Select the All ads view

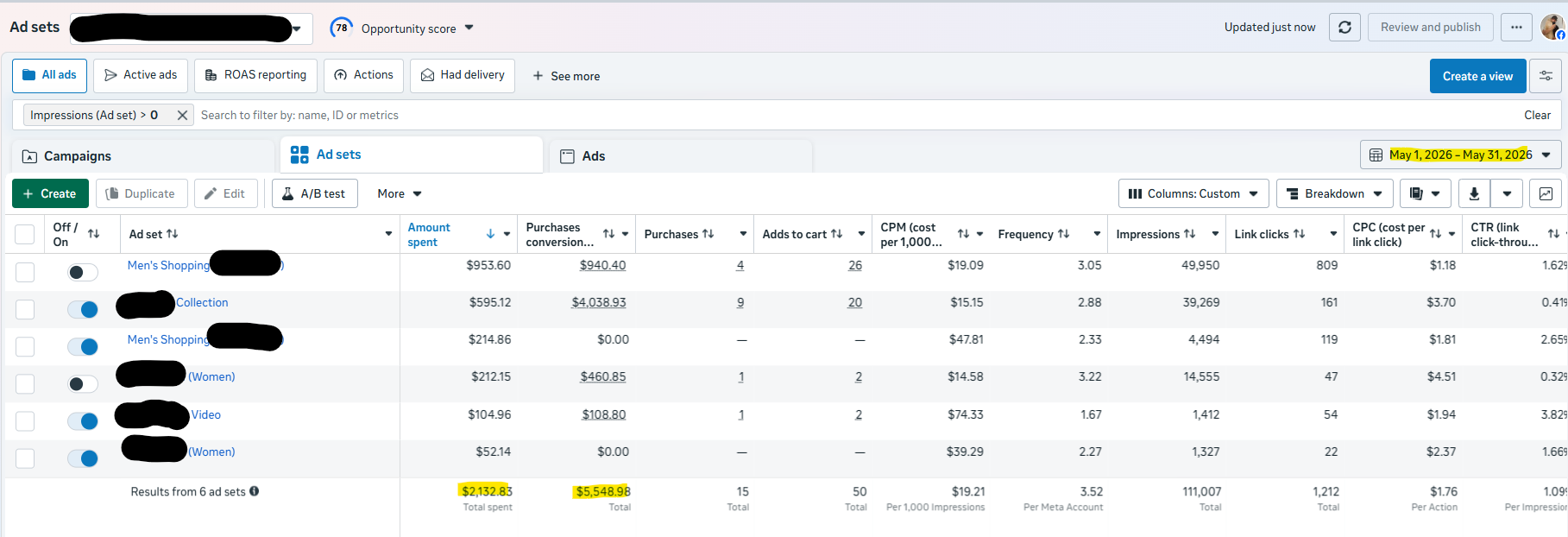coord(50,75)
